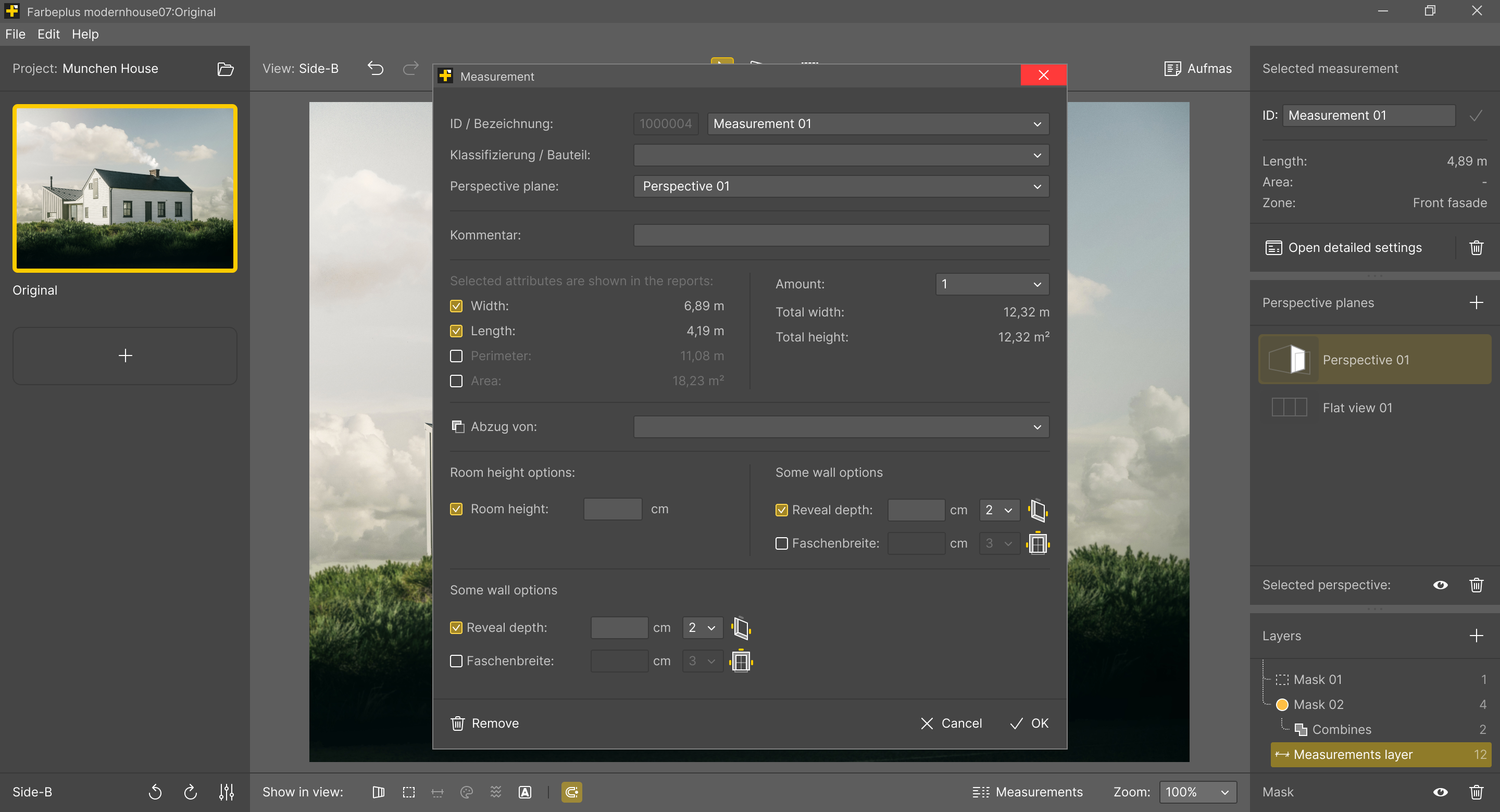Viewport: 1500px width, 812px height.
Task: Click OK in the Measurement dialog
Action: point(1029,724)
